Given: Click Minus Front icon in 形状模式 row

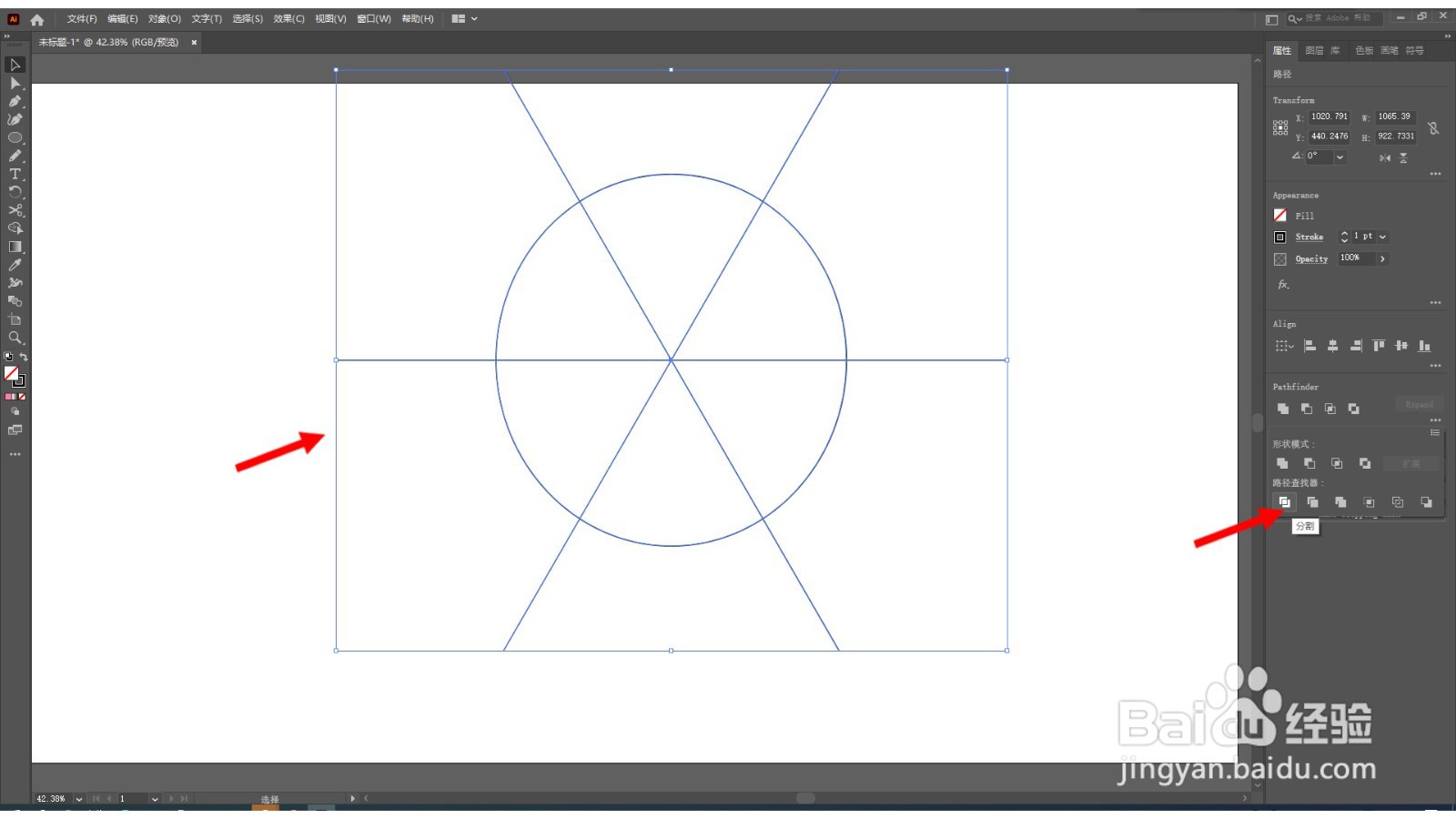Looking at the screenshot, I should (1309, 463).
